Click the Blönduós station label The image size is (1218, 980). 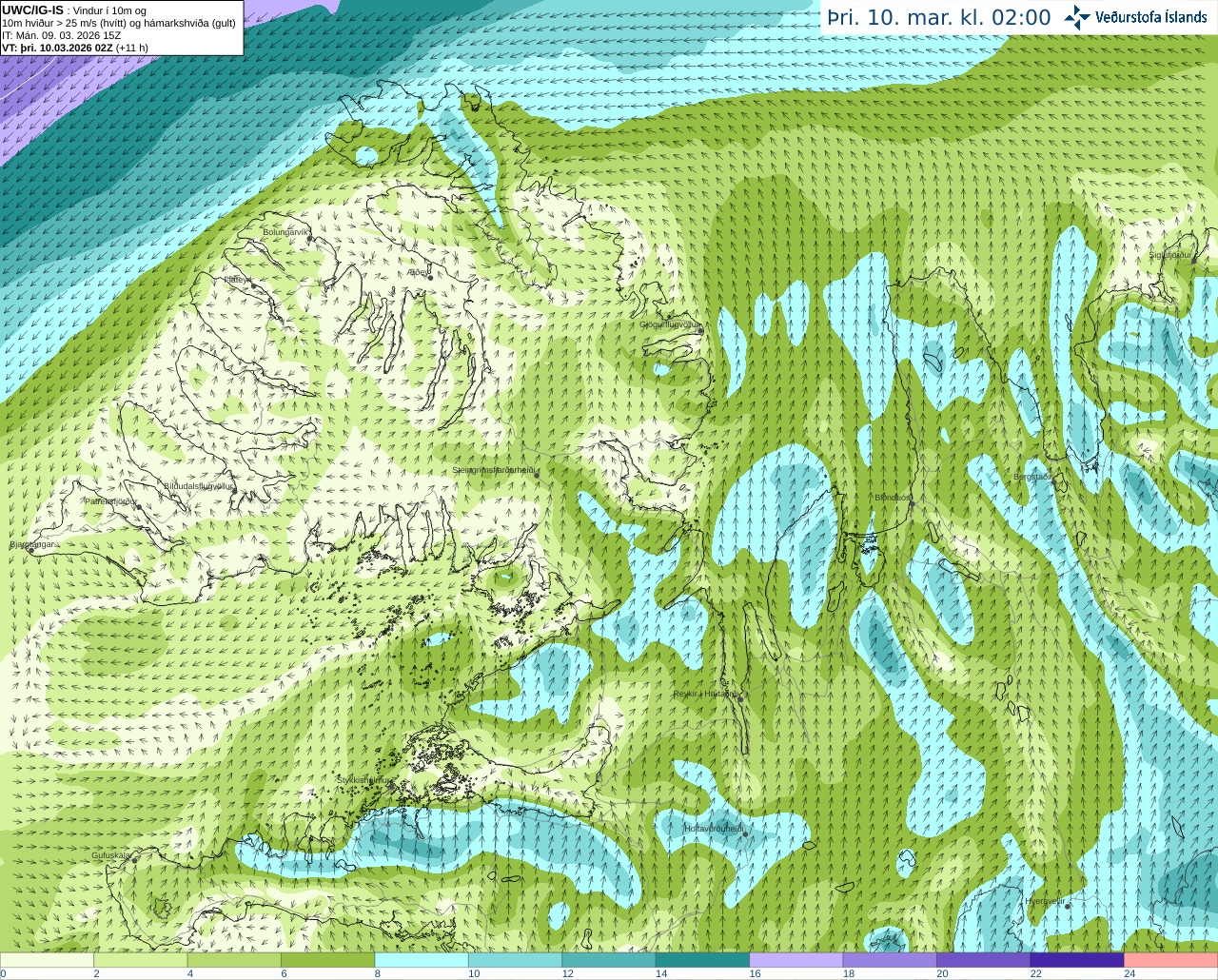point(893,498)
